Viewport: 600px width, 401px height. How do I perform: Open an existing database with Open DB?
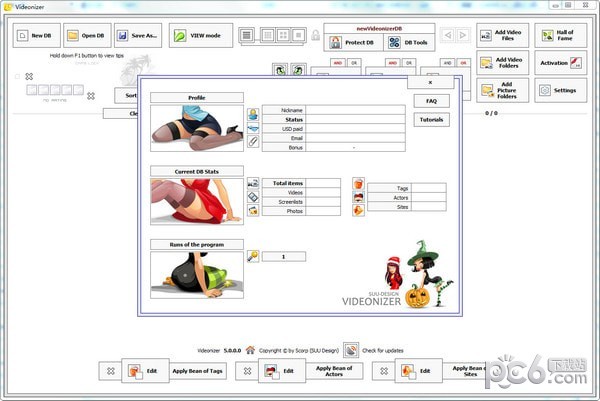(x=86, y=36)
